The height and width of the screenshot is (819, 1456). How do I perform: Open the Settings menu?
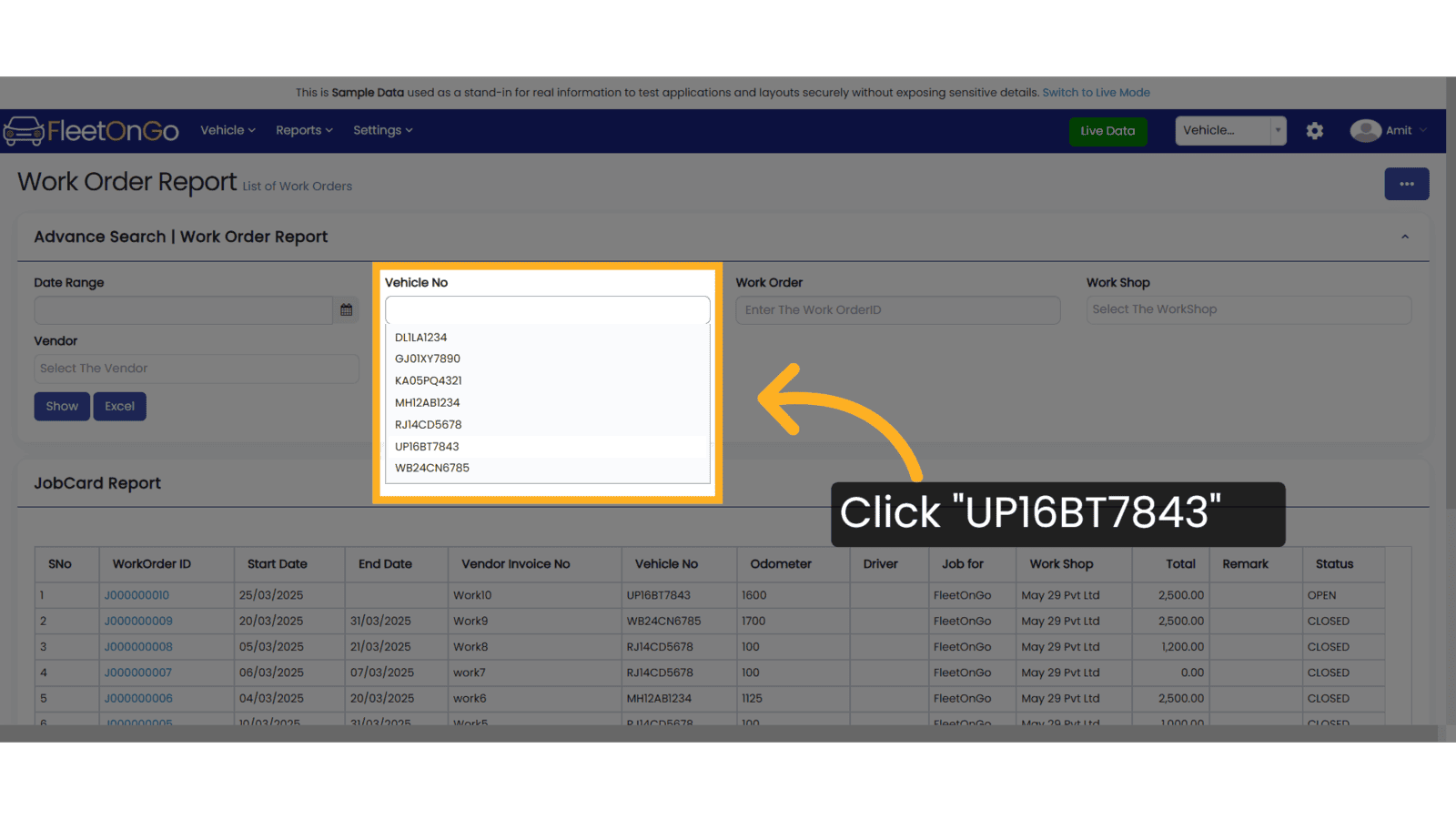(383, 130)
